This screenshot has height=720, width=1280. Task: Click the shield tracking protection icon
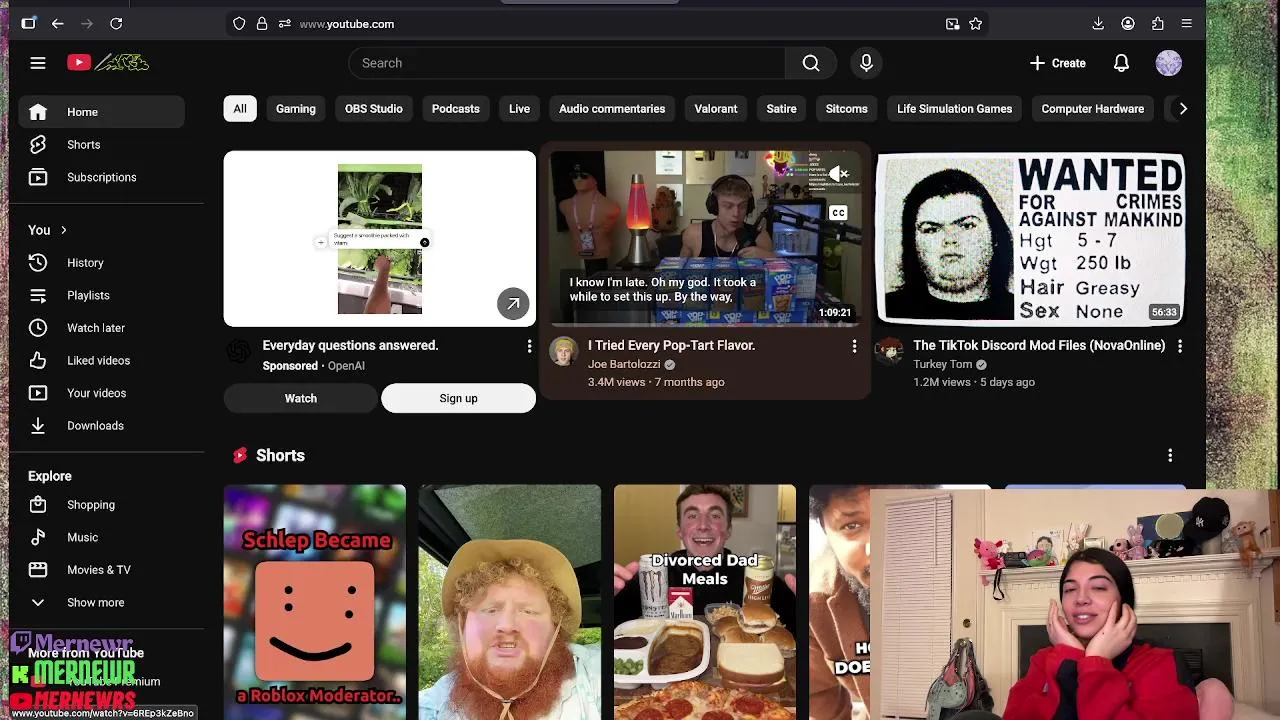239,23
